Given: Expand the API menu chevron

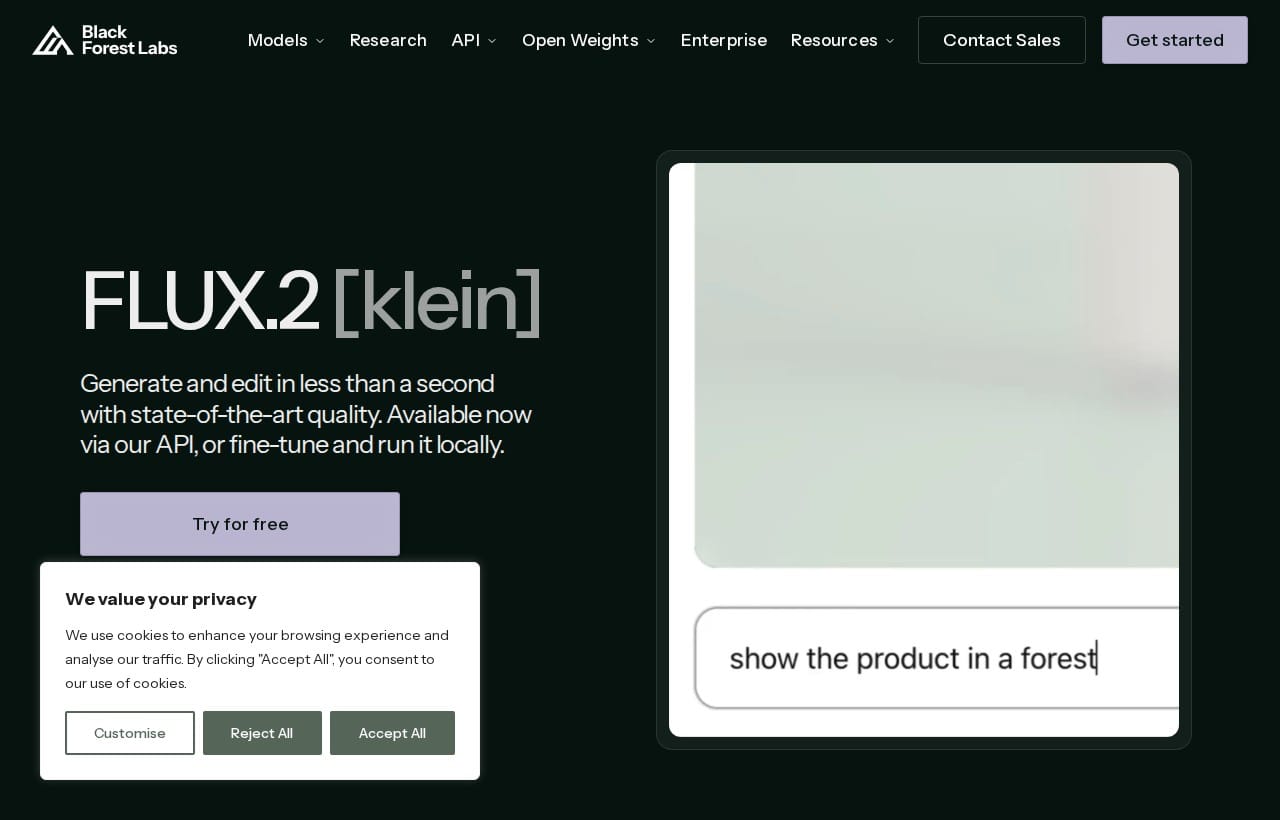Looking at the screenshot, I should [492, 41].
